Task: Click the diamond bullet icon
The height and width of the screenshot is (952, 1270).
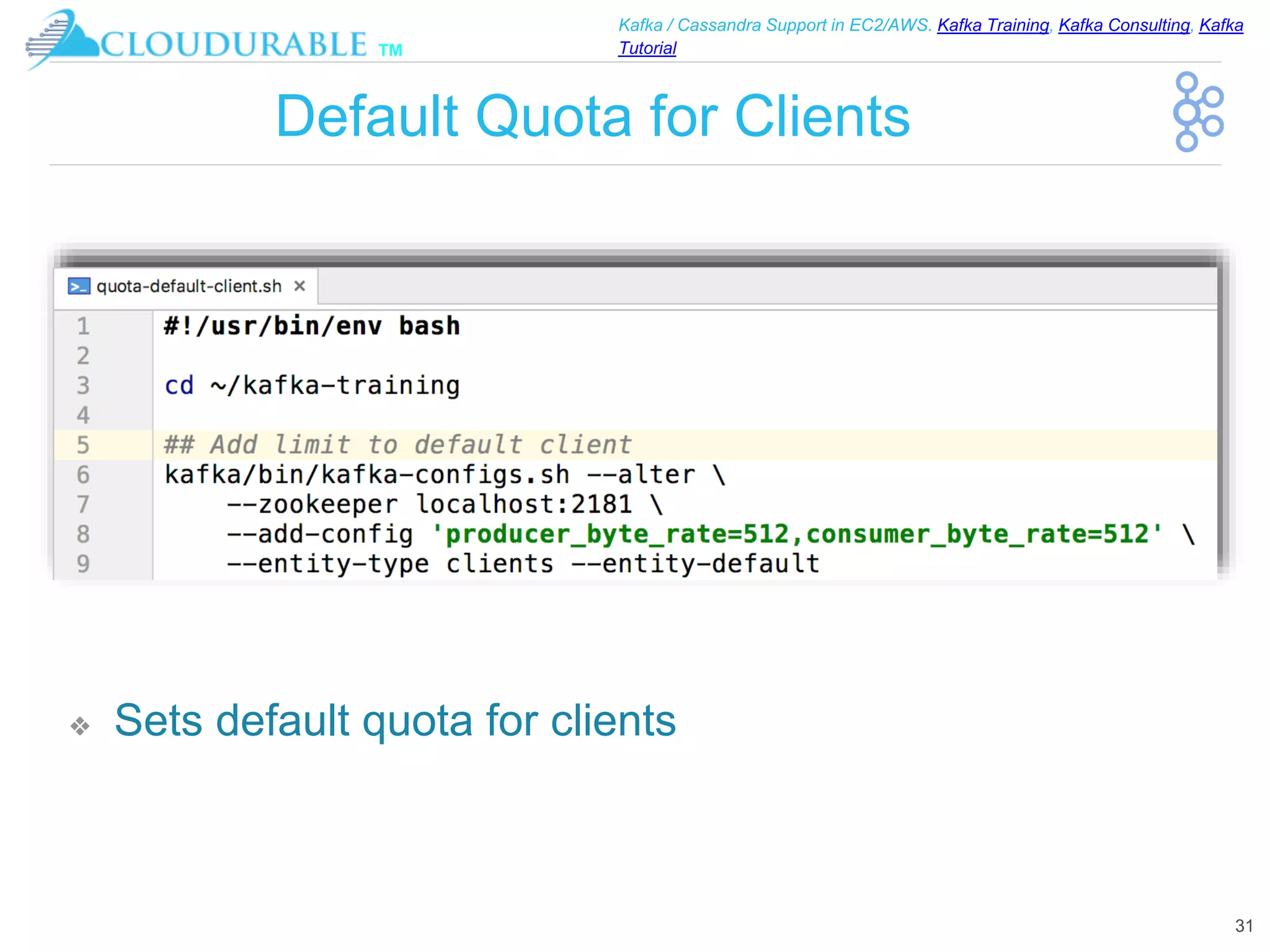Action: [x=80, y=725]
